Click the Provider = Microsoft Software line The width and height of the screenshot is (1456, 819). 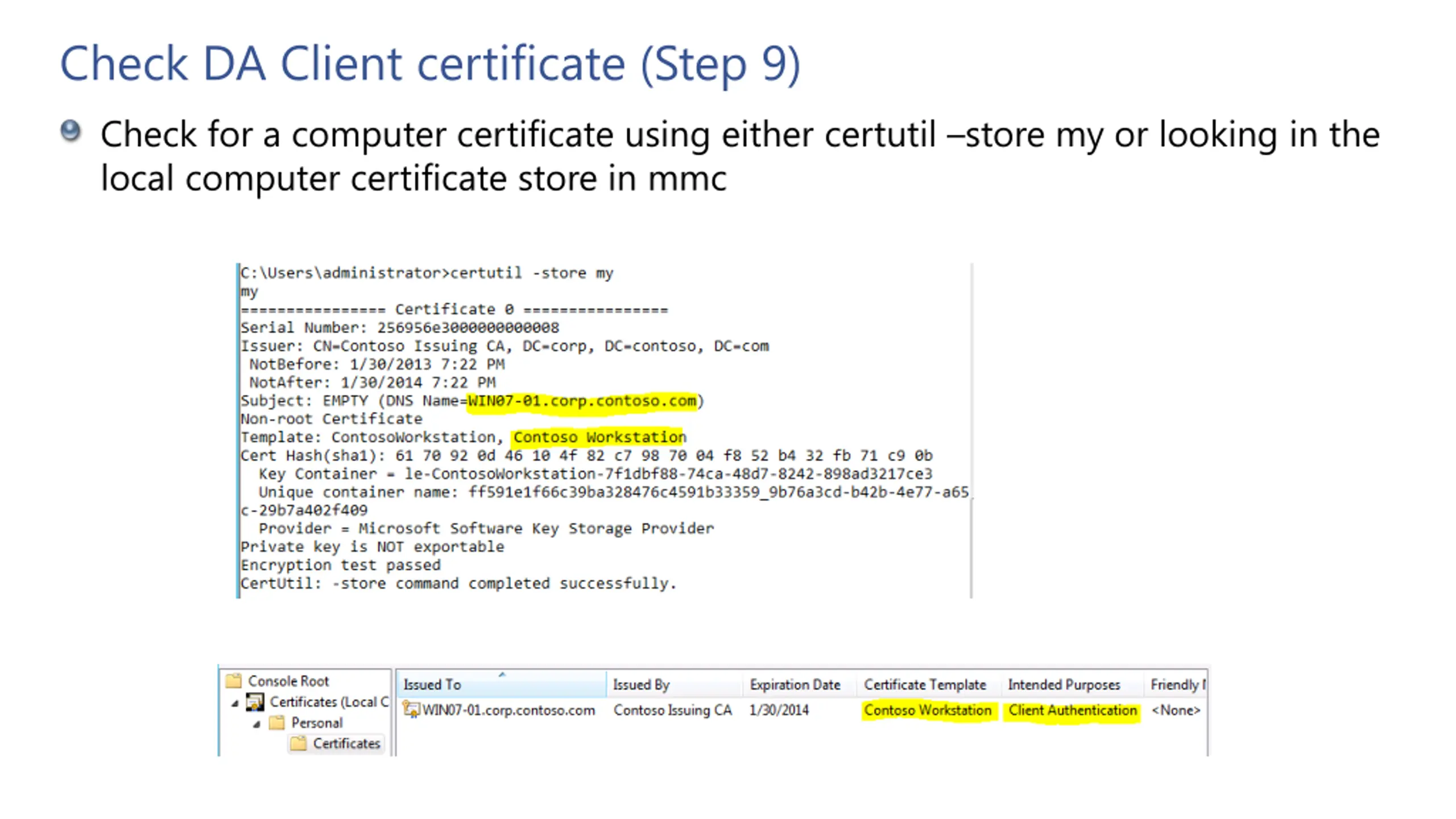click(x=486, y=528)
